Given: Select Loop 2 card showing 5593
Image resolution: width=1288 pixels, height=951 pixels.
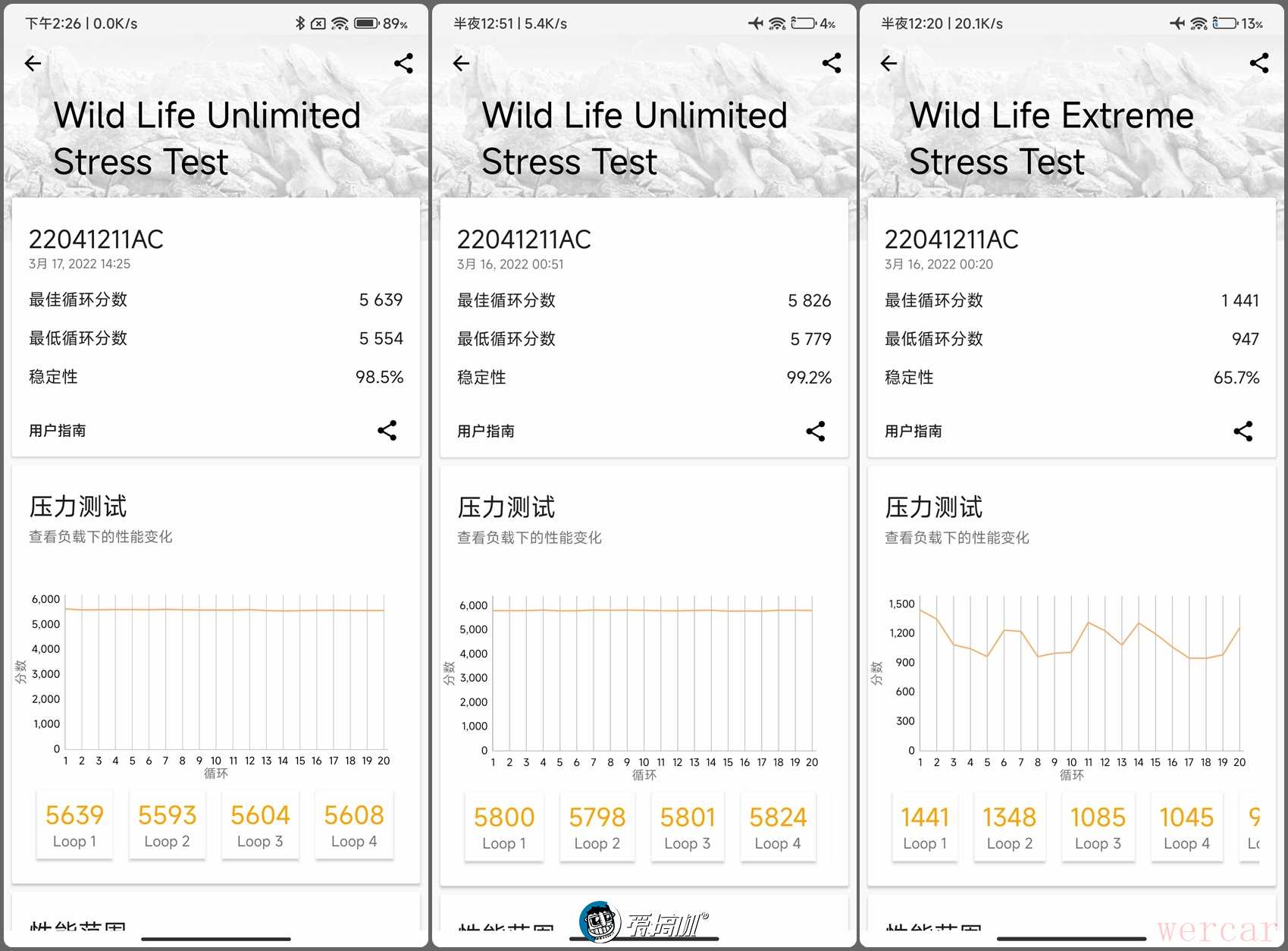Looking at the screenshot, I should (x=167, y=825).
